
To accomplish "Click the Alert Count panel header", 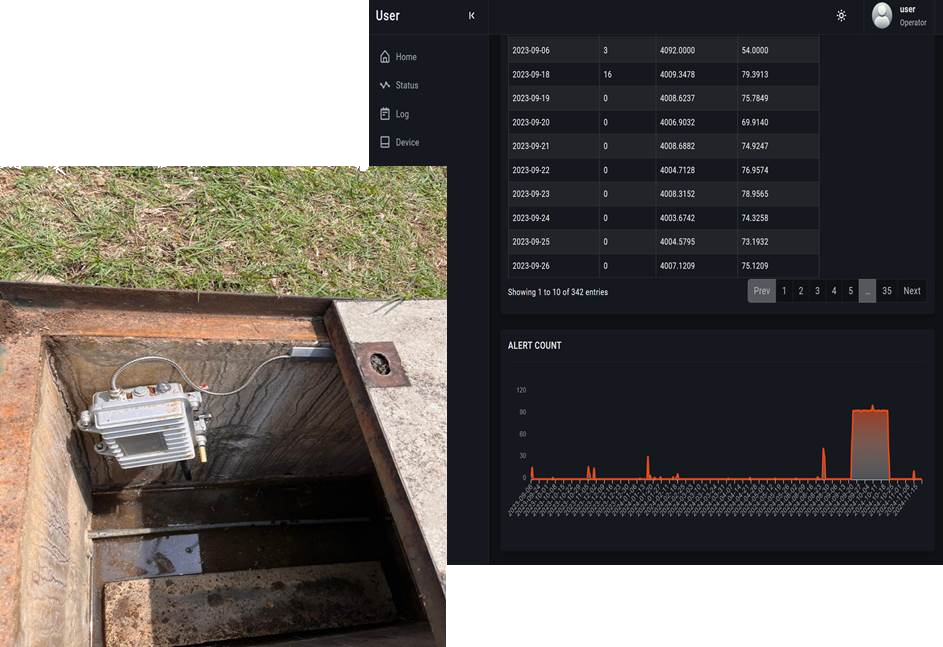I will [x=537, y=345].
